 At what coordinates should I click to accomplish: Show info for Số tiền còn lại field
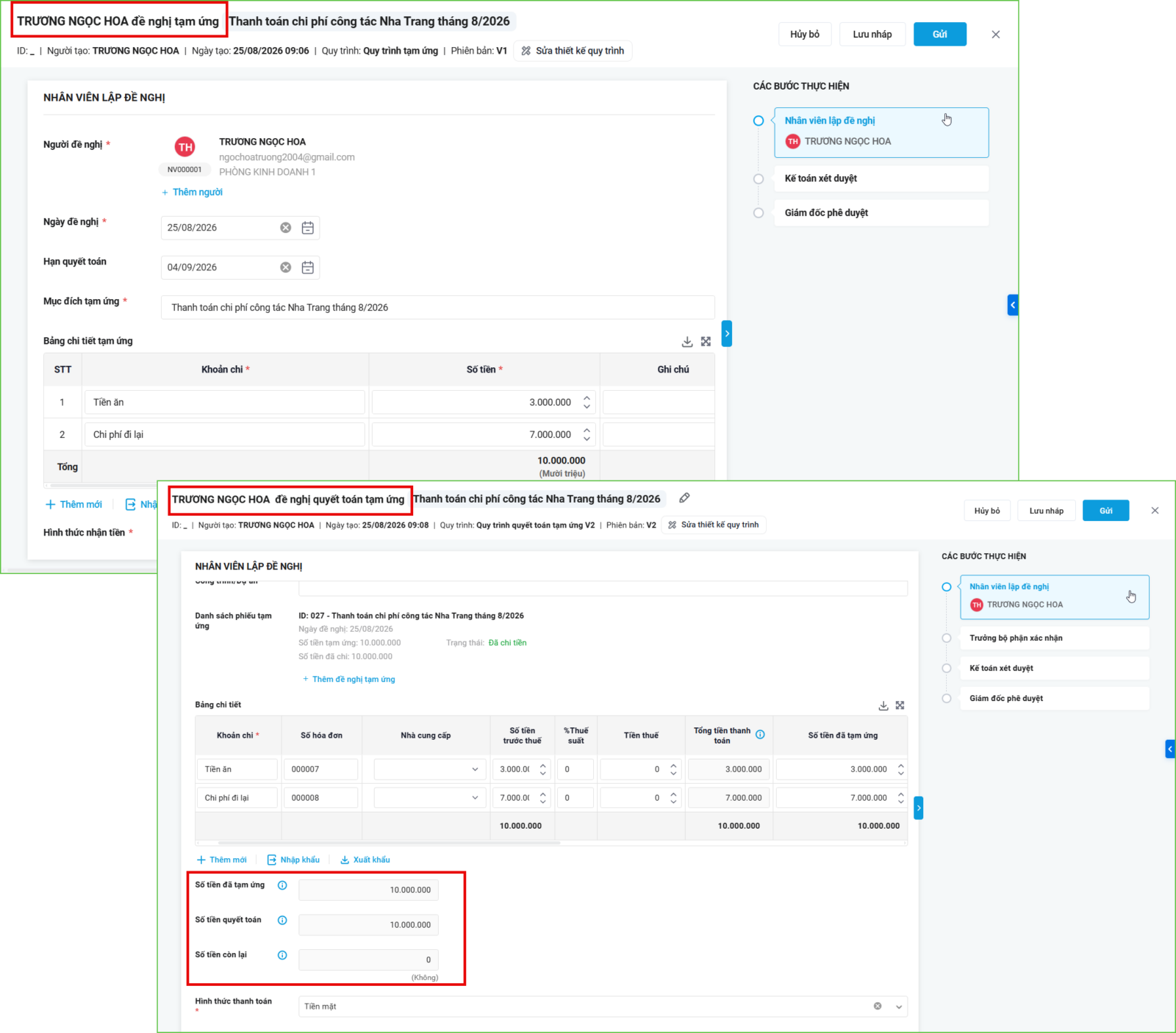282,955
